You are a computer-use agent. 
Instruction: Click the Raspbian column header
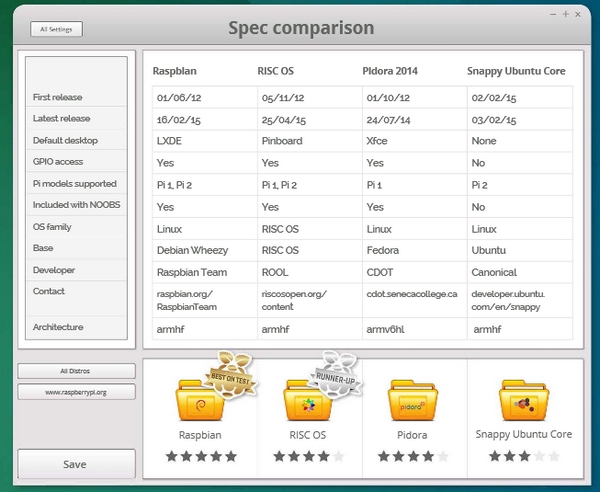174,71
